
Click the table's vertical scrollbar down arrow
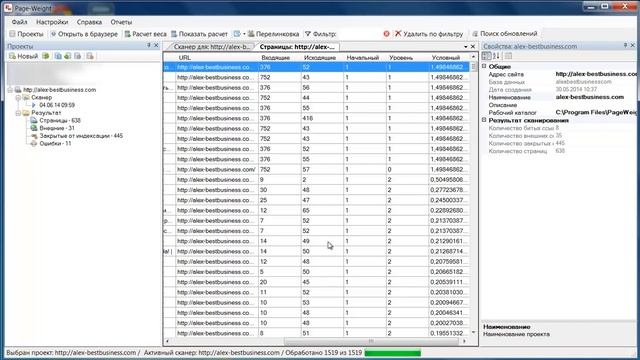[x=473, y=333]
